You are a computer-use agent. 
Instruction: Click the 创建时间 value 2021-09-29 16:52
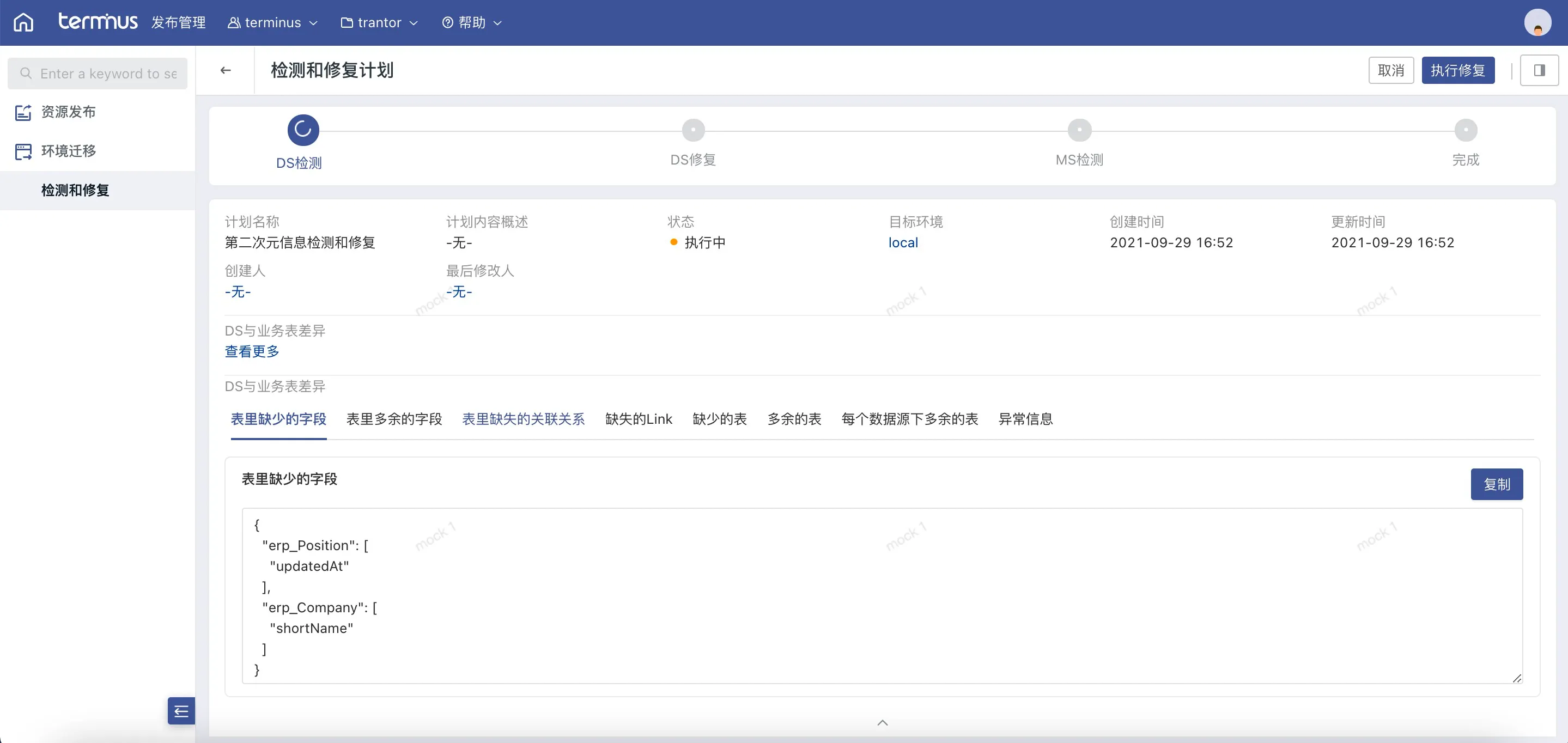[1171, 243]
